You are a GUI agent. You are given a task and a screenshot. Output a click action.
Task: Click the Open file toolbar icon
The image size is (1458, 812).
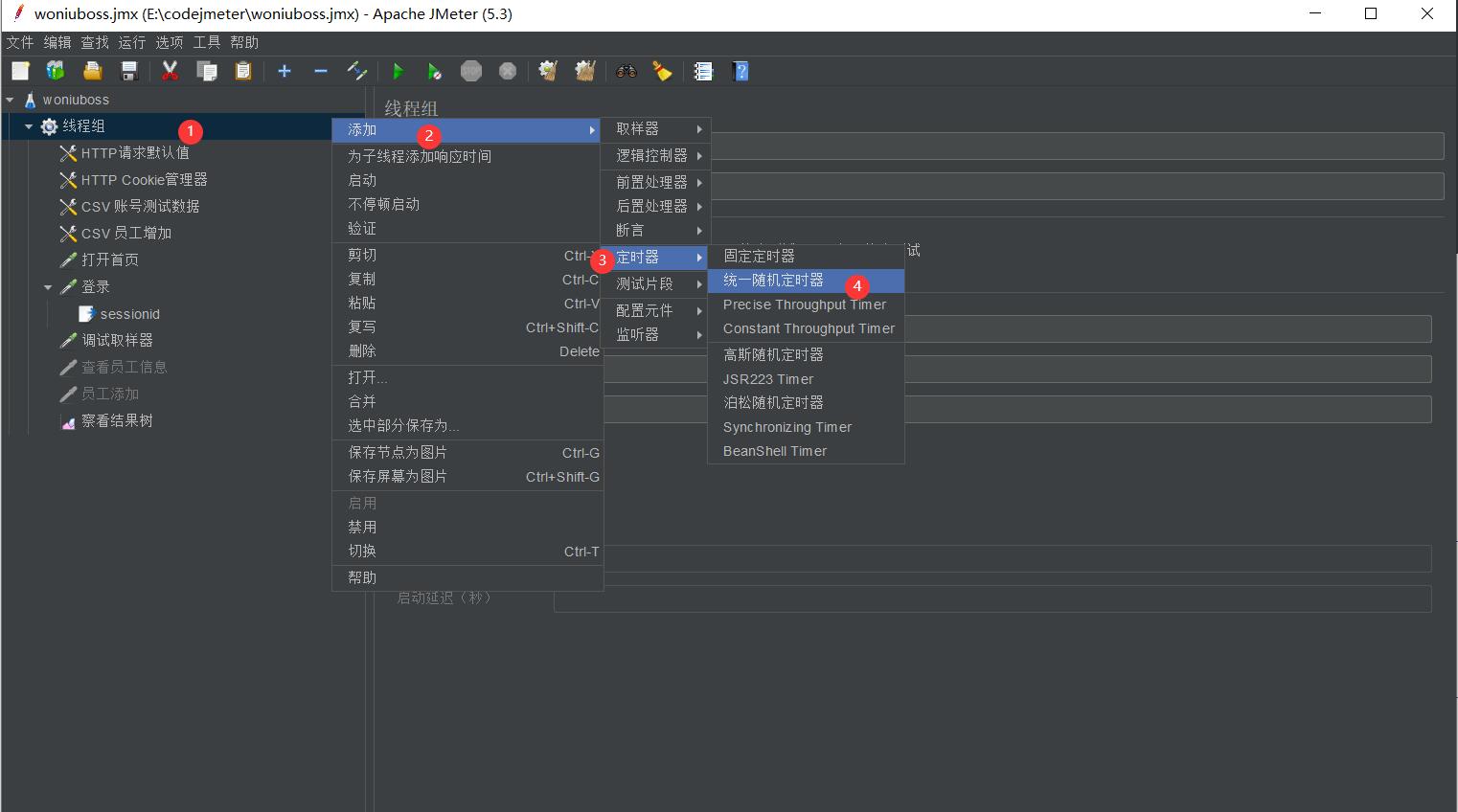(x=92, y=71)
